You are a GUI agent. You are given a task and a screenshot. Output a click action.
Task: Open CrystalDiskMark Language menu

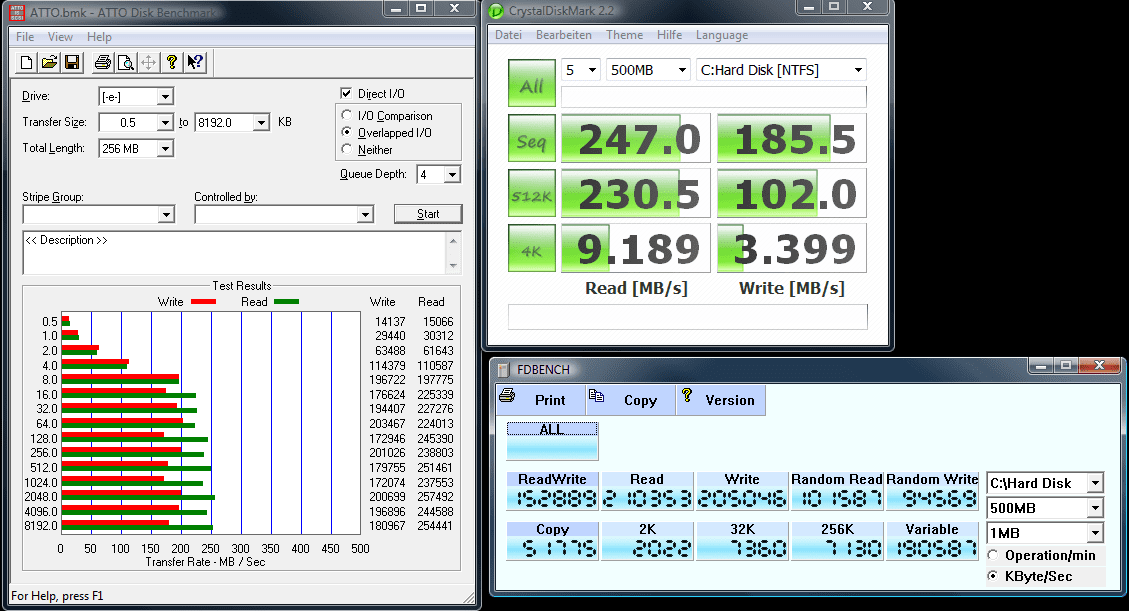pyautogui.click(x=721, y=35)
